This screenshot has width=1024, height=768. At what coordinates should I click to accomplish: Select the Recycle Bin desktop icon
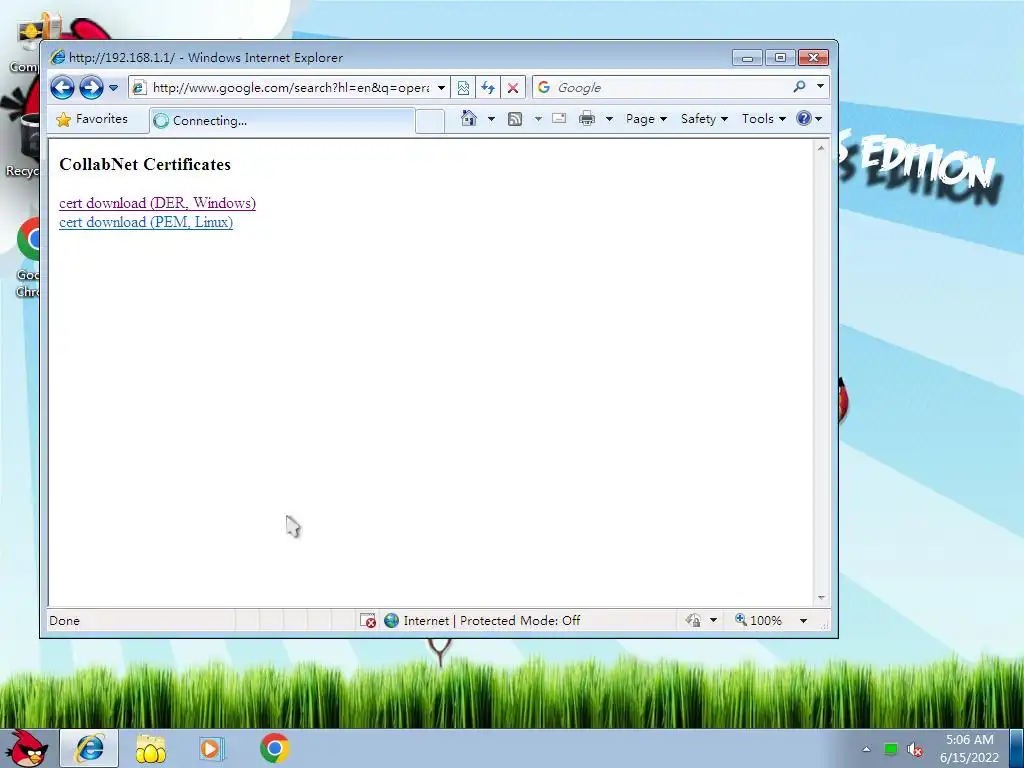pos(21,146)
